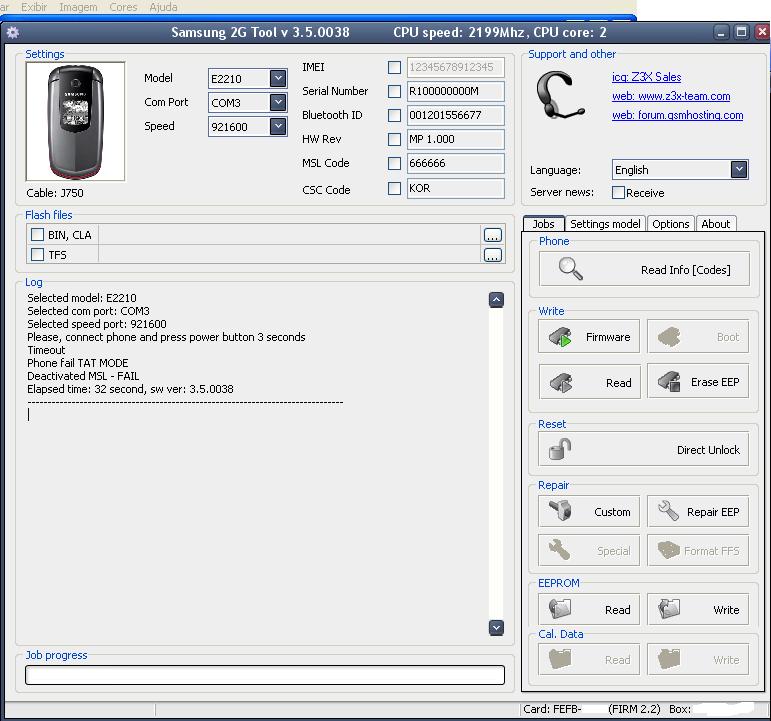Click the EEPROM Read folder icon
771x721 pixels.
click(560, 609)
